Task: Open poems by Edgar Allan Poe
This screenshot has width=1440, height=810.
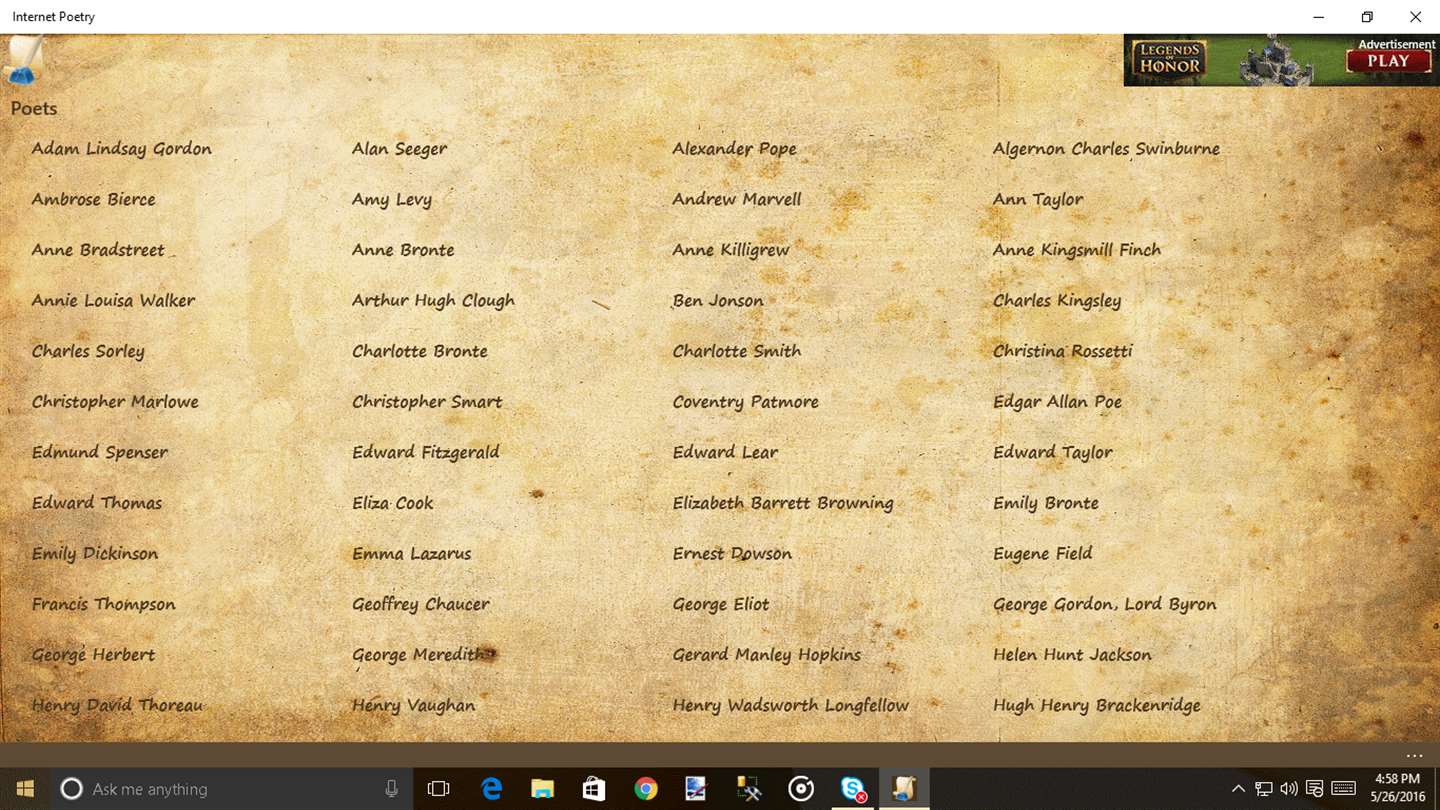Action: coord(1057,402)
